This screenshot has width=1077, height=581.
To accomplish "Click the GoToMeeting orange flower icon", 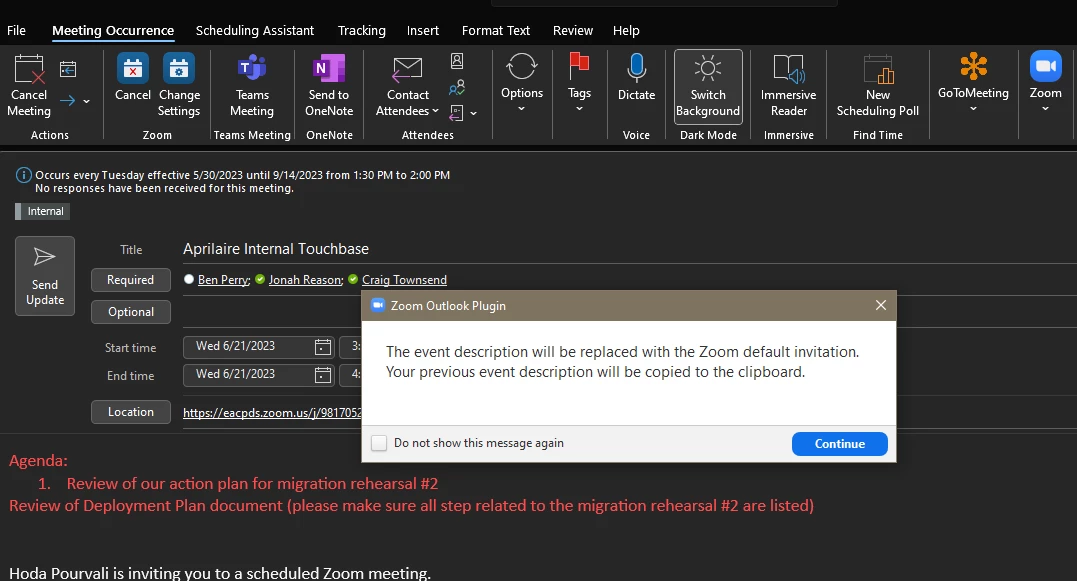I will point(973,67).
